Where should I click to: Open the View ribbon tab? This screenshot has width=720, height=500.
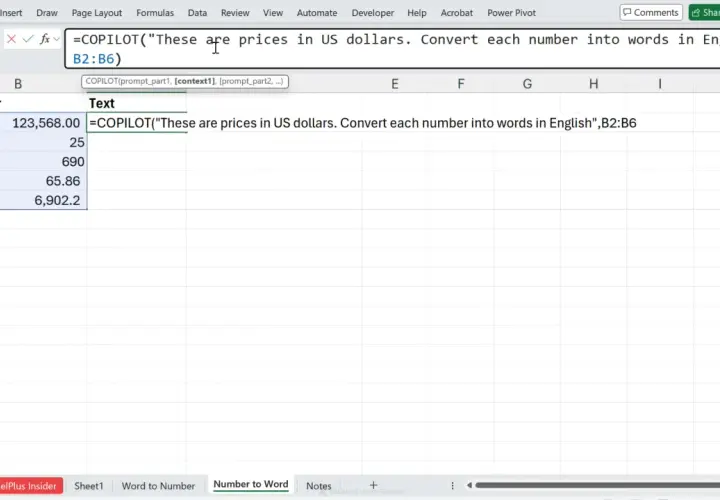273,13
